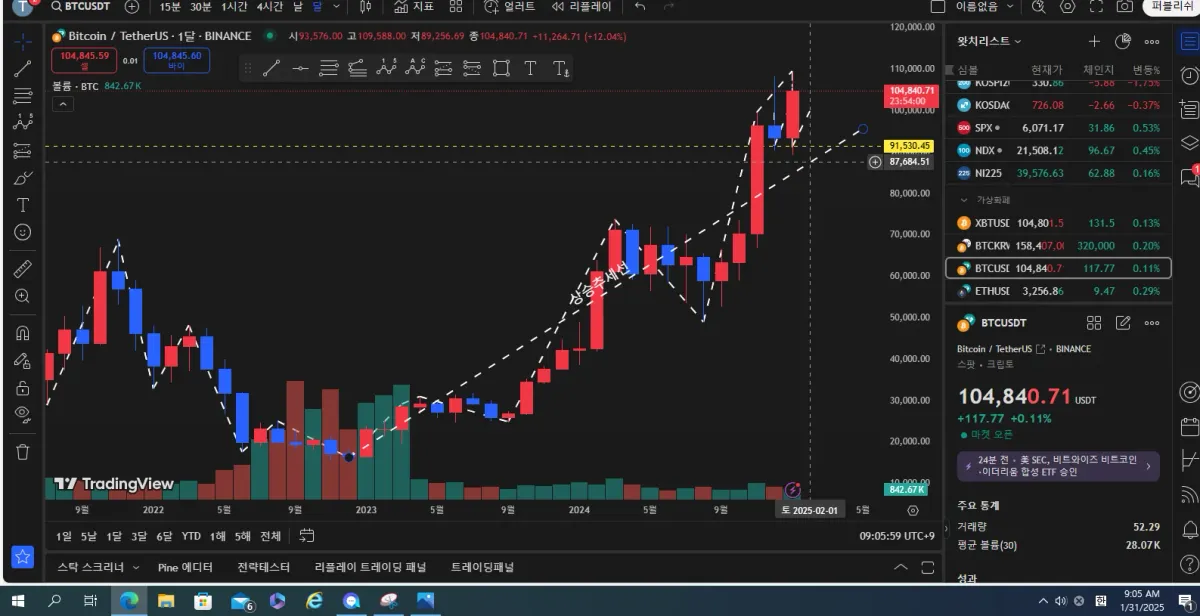
Task: Select the brush drawing tool
Action: 22,178
